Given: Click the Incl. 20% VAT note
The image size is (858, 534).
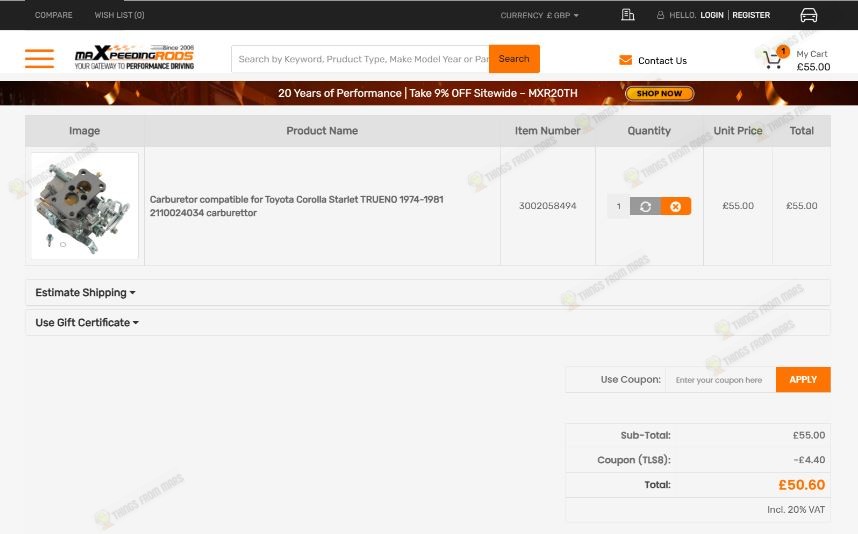Looking at the screenshot, I should click(796, 510).
